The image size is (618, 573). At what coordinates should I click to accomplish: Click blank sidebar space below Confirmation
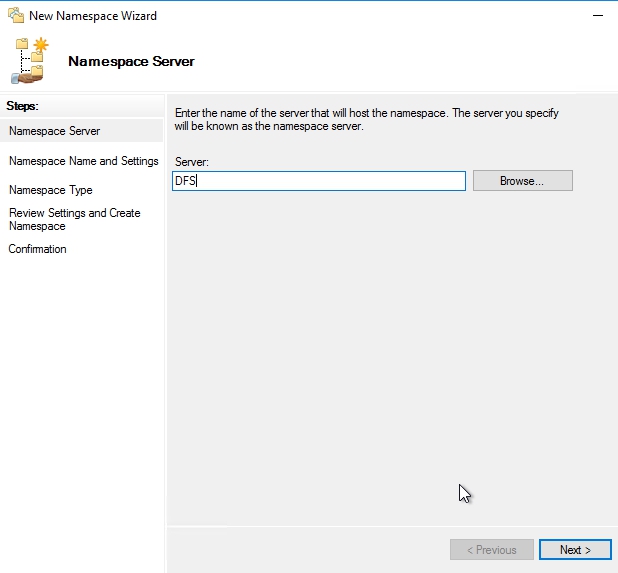tap(80, 400)
